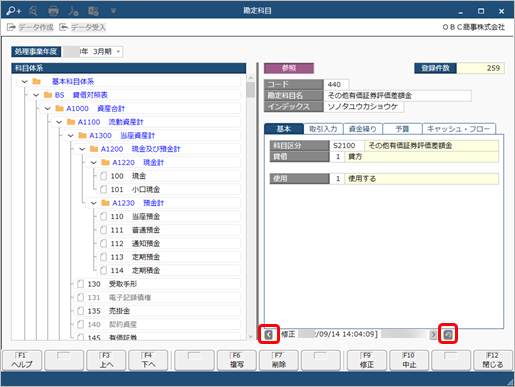The image size is (515, 387).
Task: Select the 100 現金 account row
Action: pyautogui.click(x=169, y=176)
